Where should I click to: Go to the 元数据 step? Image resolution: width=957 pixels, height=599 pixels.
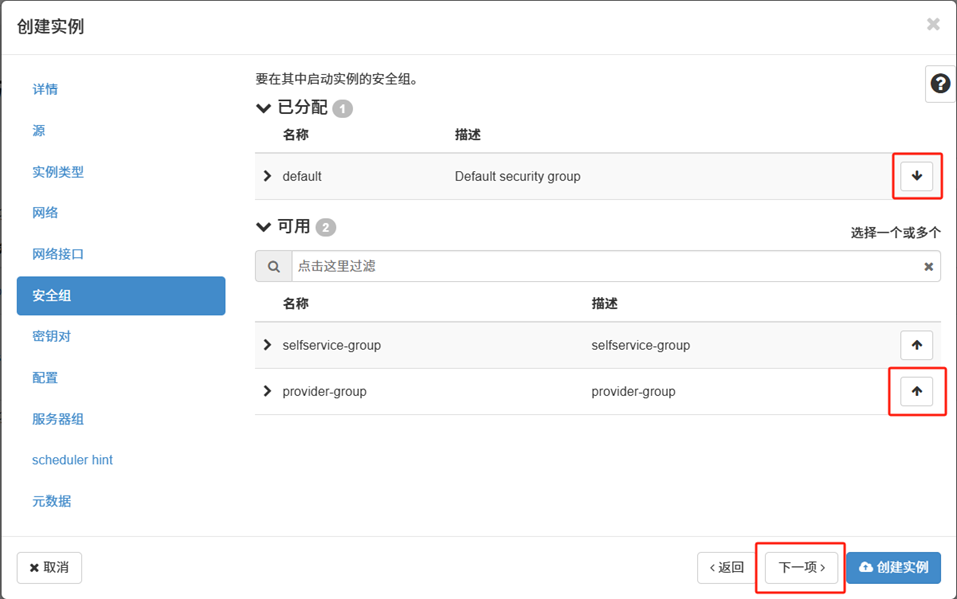[x=51, y=501]
